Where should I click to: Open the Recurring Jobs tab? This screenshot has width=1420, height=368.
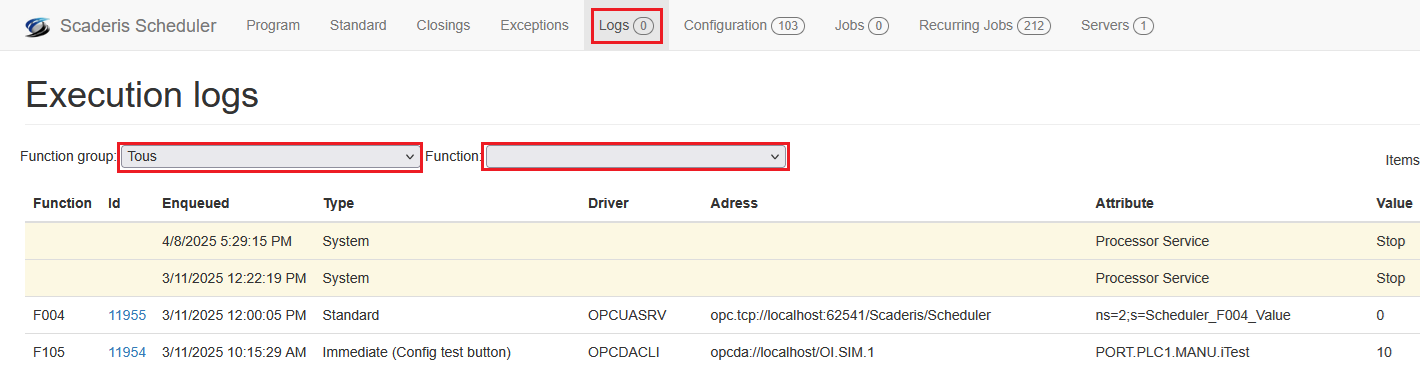pos(985,25)
